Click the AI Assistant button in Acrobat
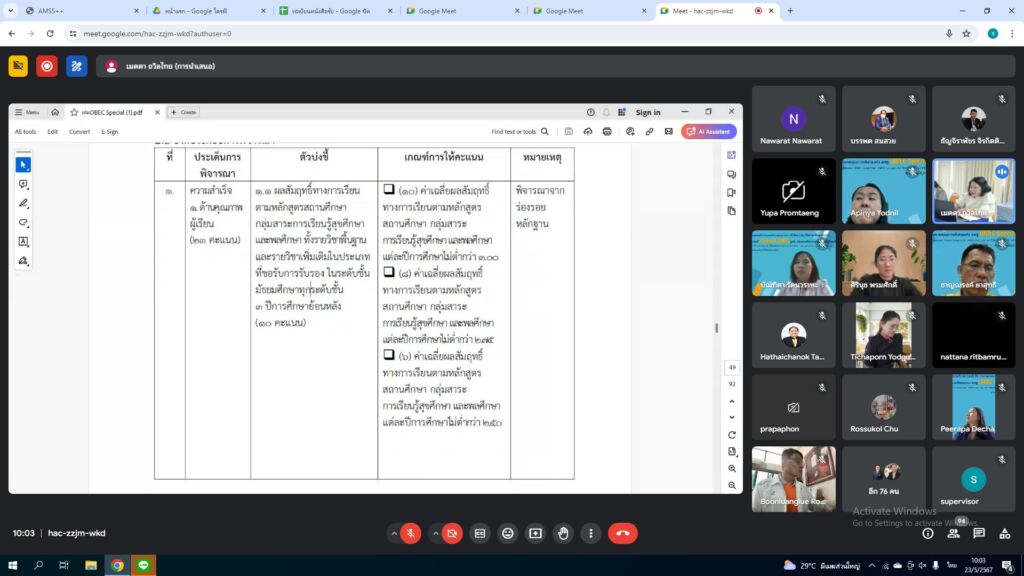This screenshot has height=576, width=1024. coord(709,131)
